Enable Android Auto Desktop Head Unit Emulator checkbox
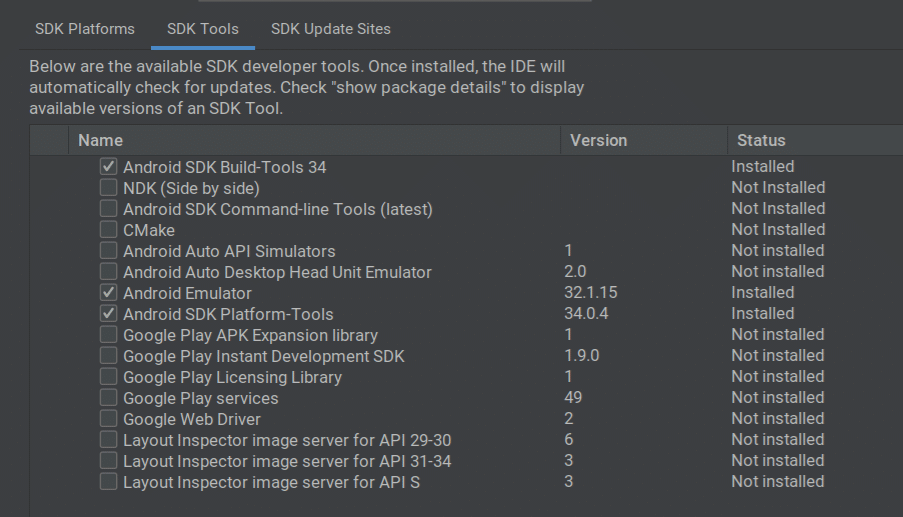This screenshot has width=903, height=517. pos(108,271)
